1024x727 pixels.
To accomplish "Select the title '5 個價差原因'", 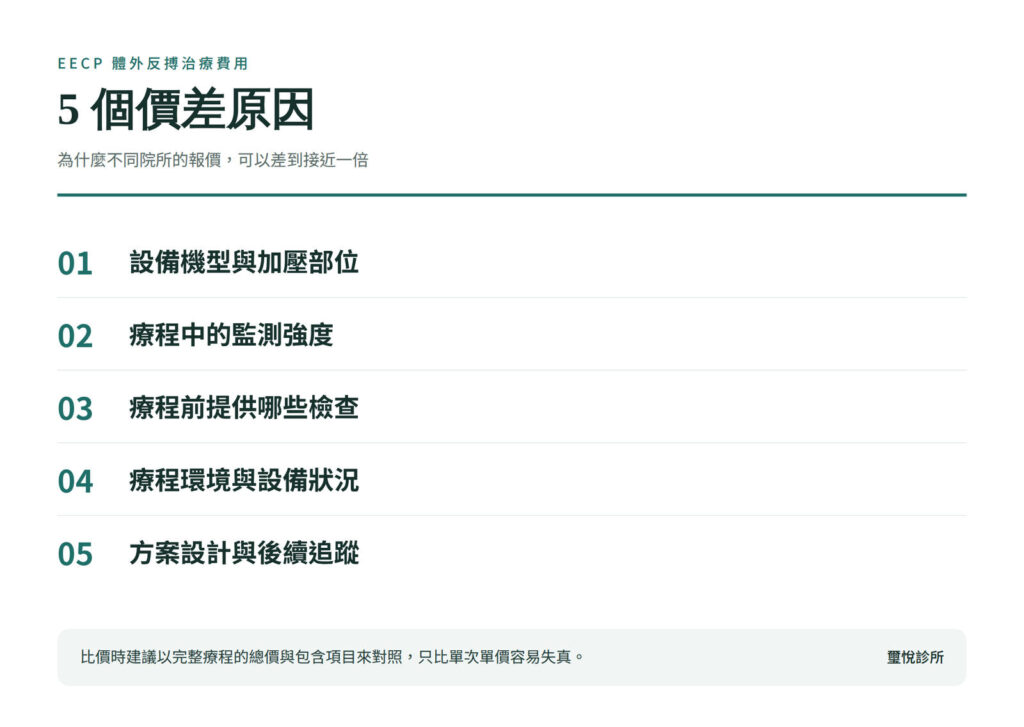I will pos(186,109).
